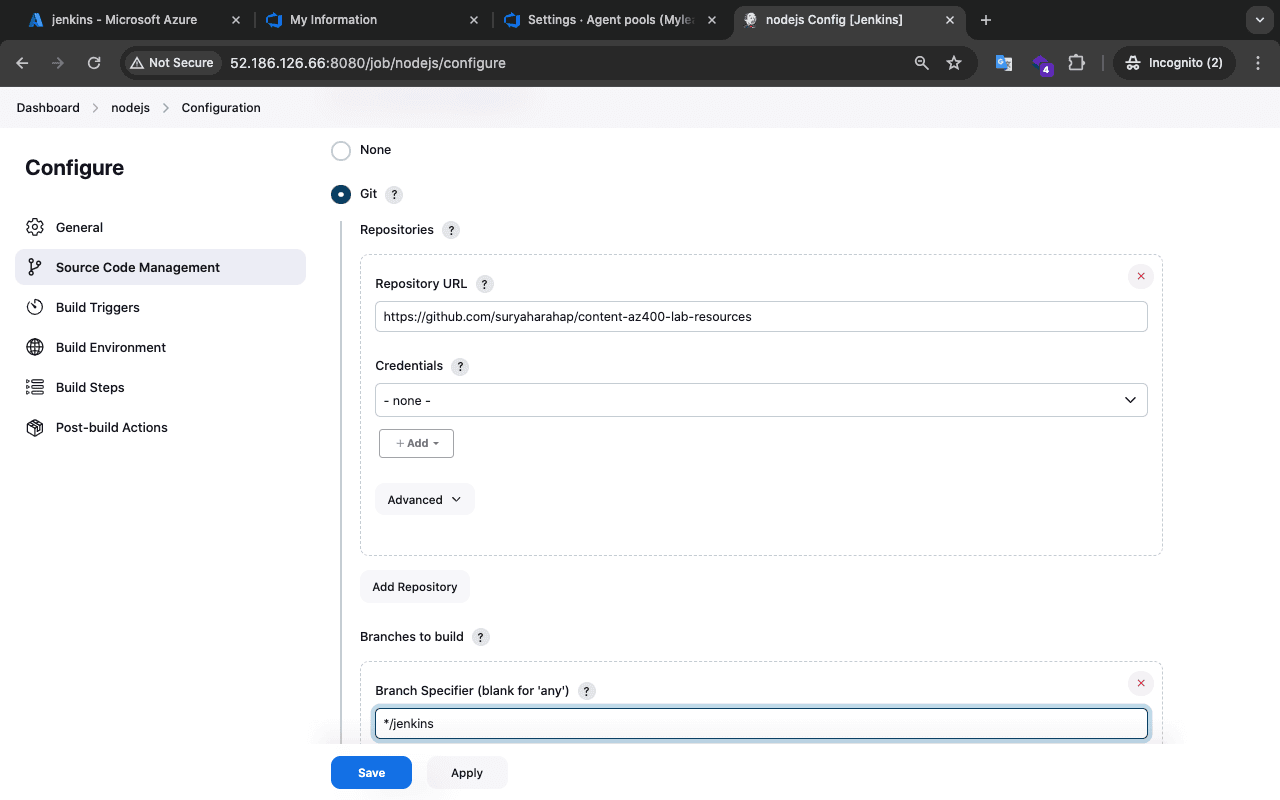Image resolution: width=1280 pixels, height=800 pixels.
Task: Open help for Git option
Action: 394,195
